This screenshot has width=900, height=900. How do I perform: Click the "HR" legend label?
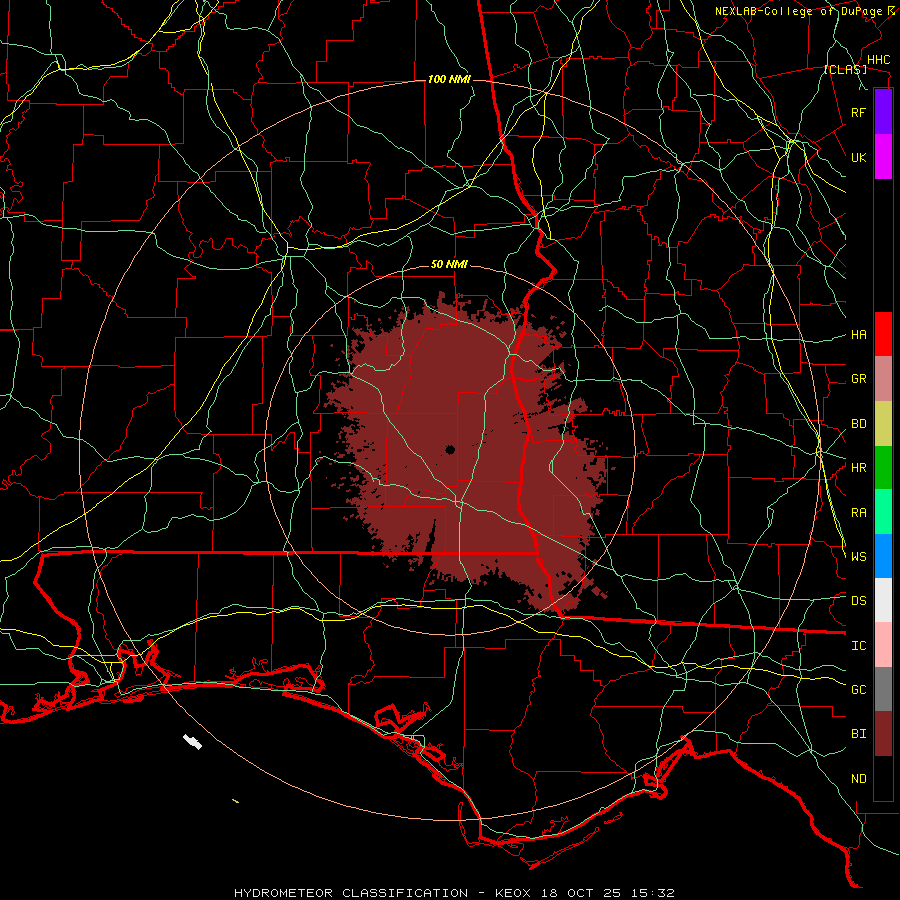pyautogui.click(x=859, y=468)
